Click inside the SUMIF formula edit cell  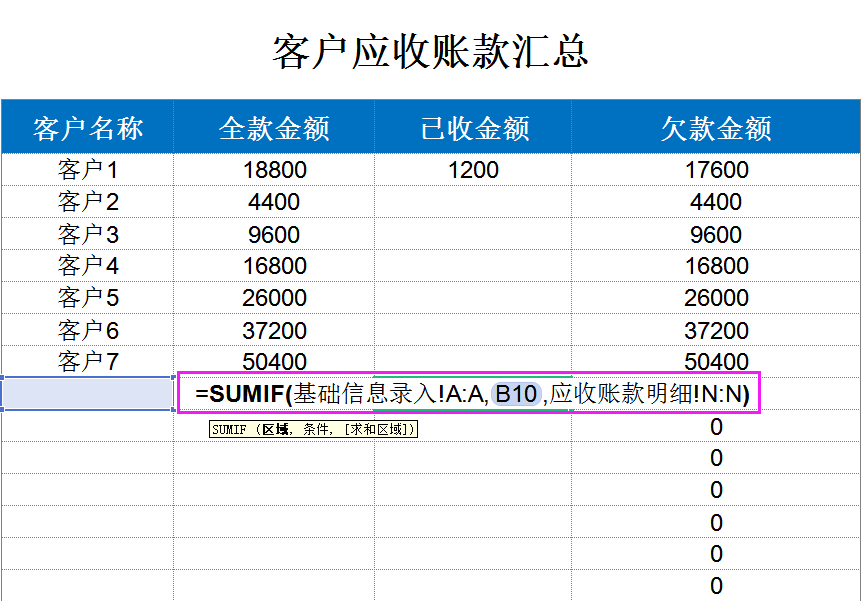[x=469, y=392]
